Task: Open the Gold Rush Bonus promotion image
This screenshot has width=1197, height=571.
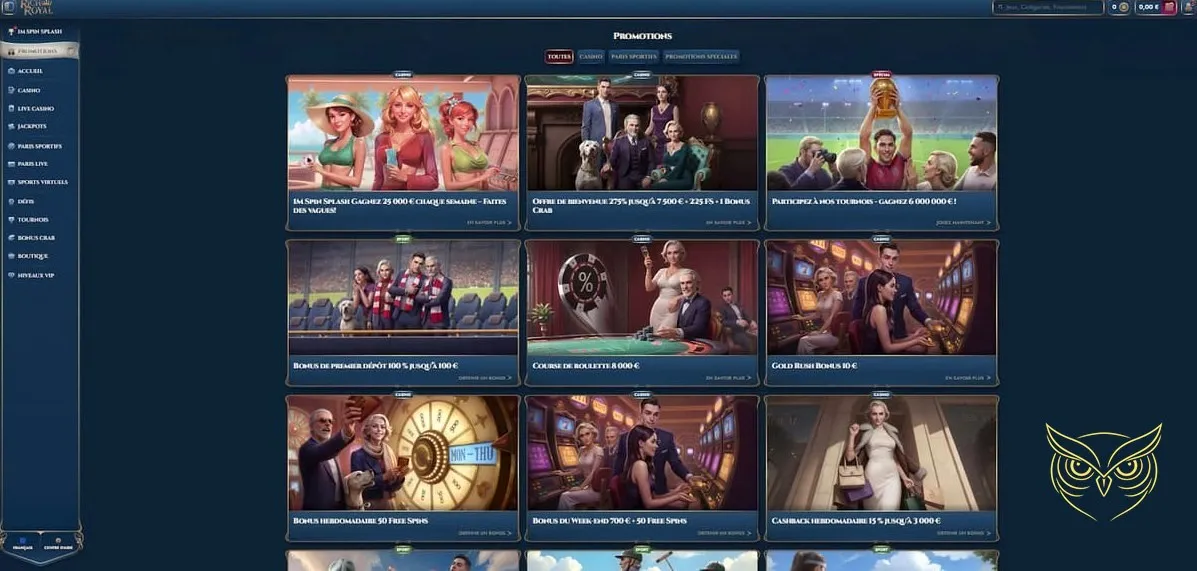Action: [x=881, y=298]
